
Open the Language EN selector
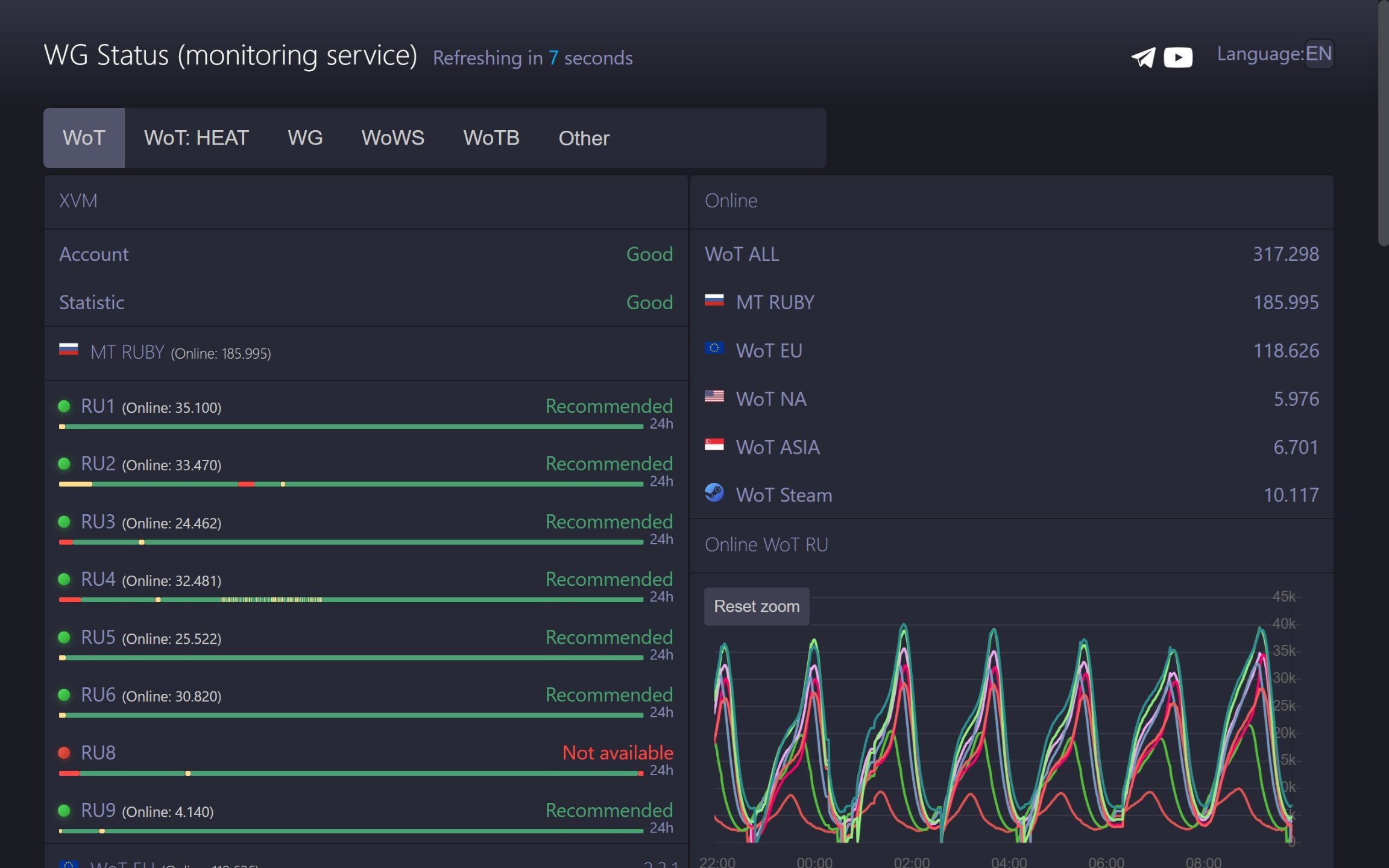tap(1319, 54)
